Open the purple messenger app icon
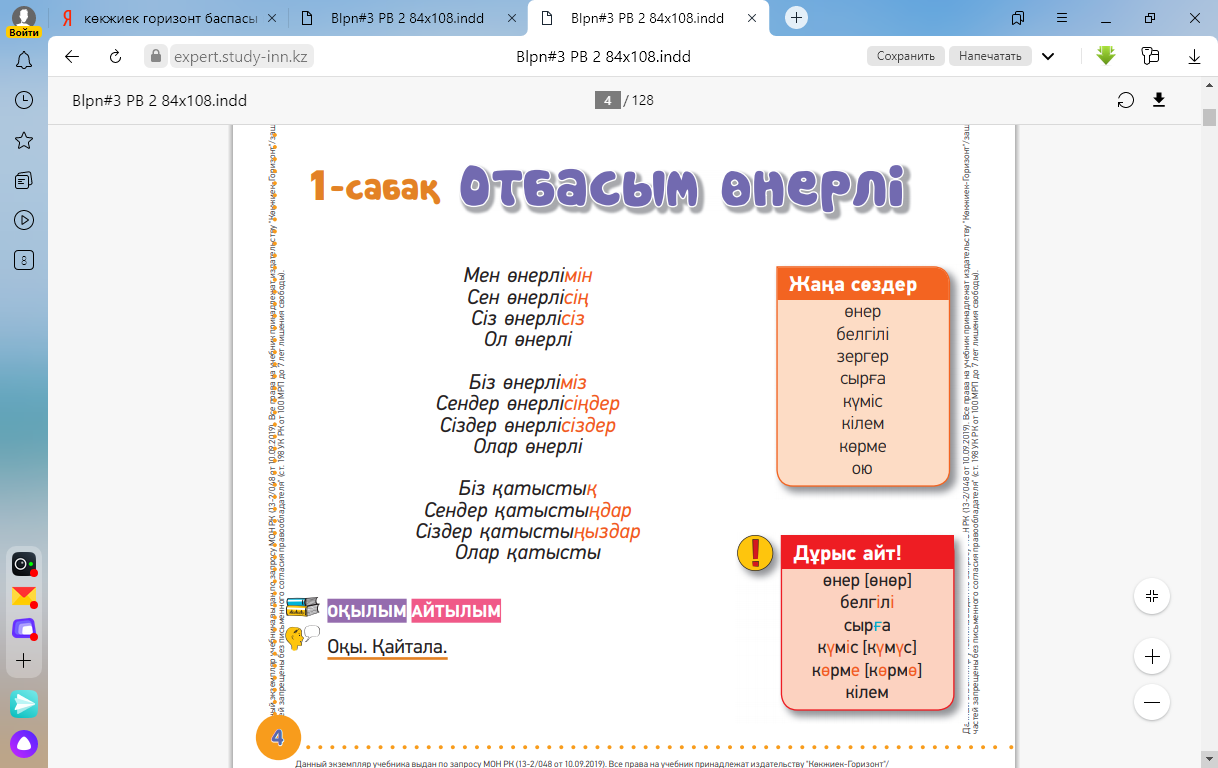Screen dimensions: 1218x768 coord(23,628)
